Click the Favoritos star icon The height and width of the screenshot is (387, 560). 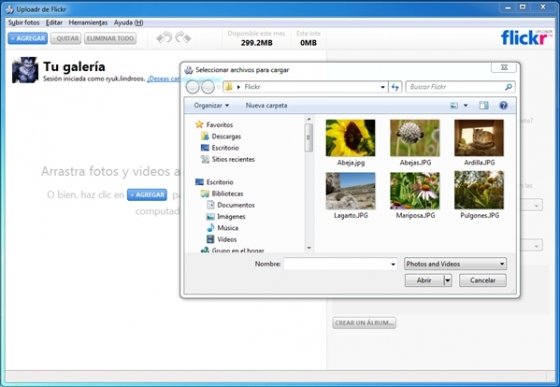pyautogui.click(x=199, y=124)
